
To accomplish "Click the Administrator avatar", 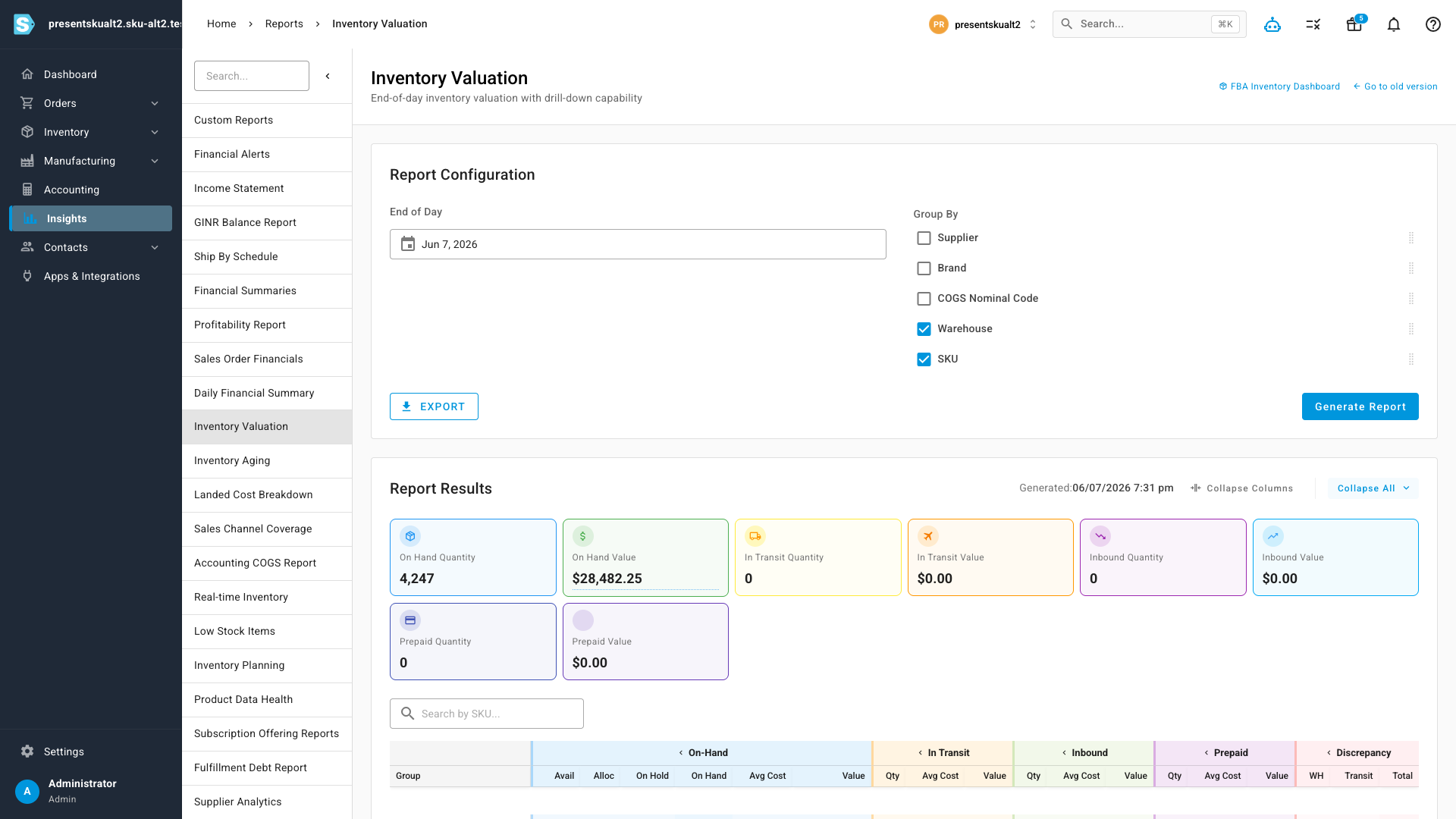I will [27, 791].
